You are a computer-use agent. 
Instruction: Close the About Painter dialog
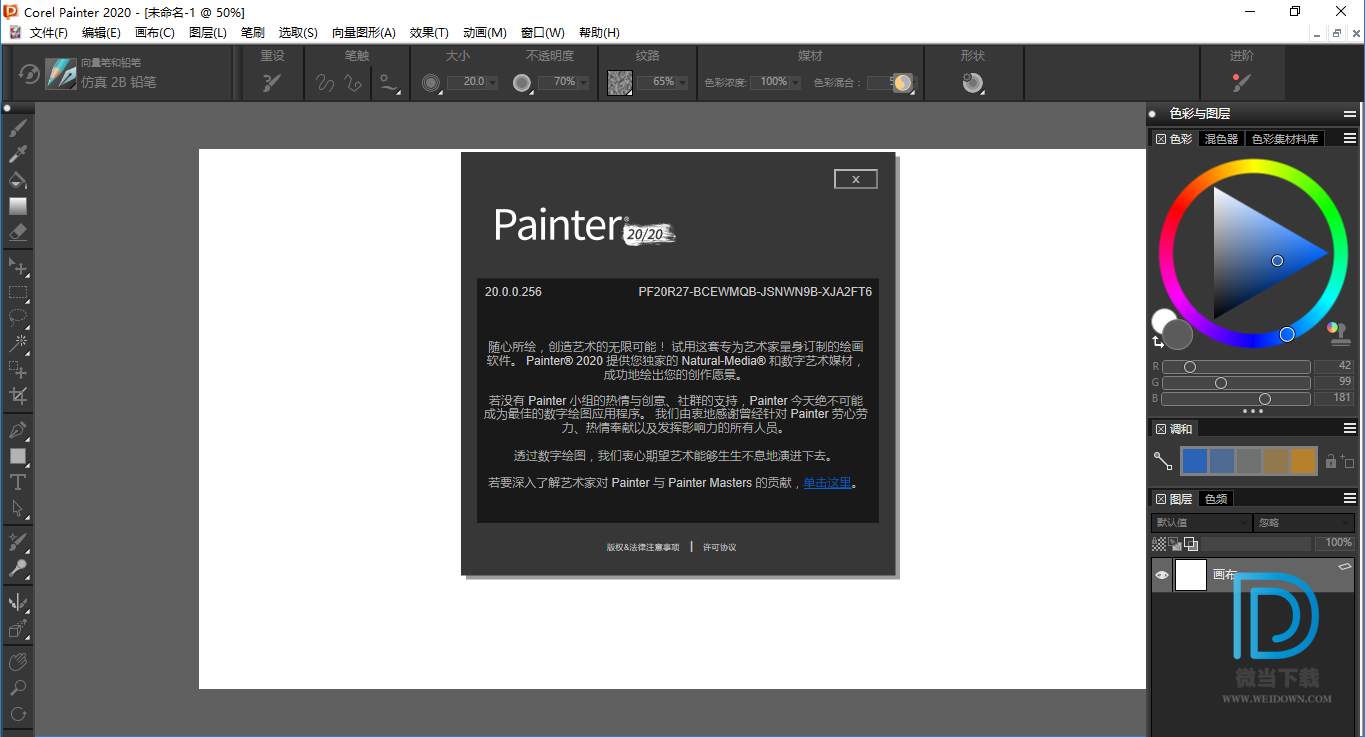(x=855, y=179)
